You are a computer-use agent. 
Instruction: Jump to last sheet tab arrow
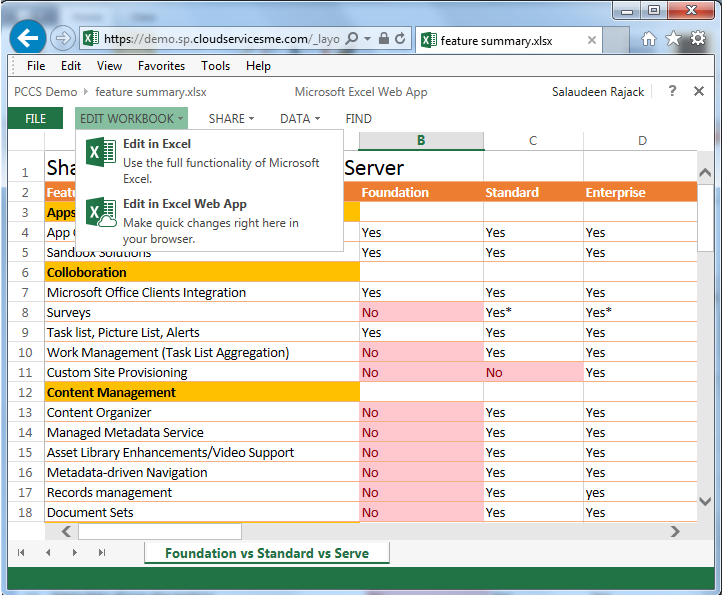[102, 552]
